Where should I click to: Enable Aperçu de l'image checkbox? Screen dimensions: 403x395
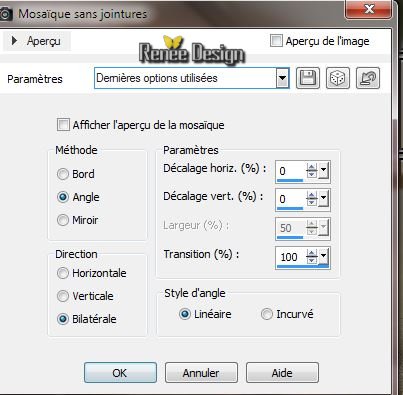point(276,41)
